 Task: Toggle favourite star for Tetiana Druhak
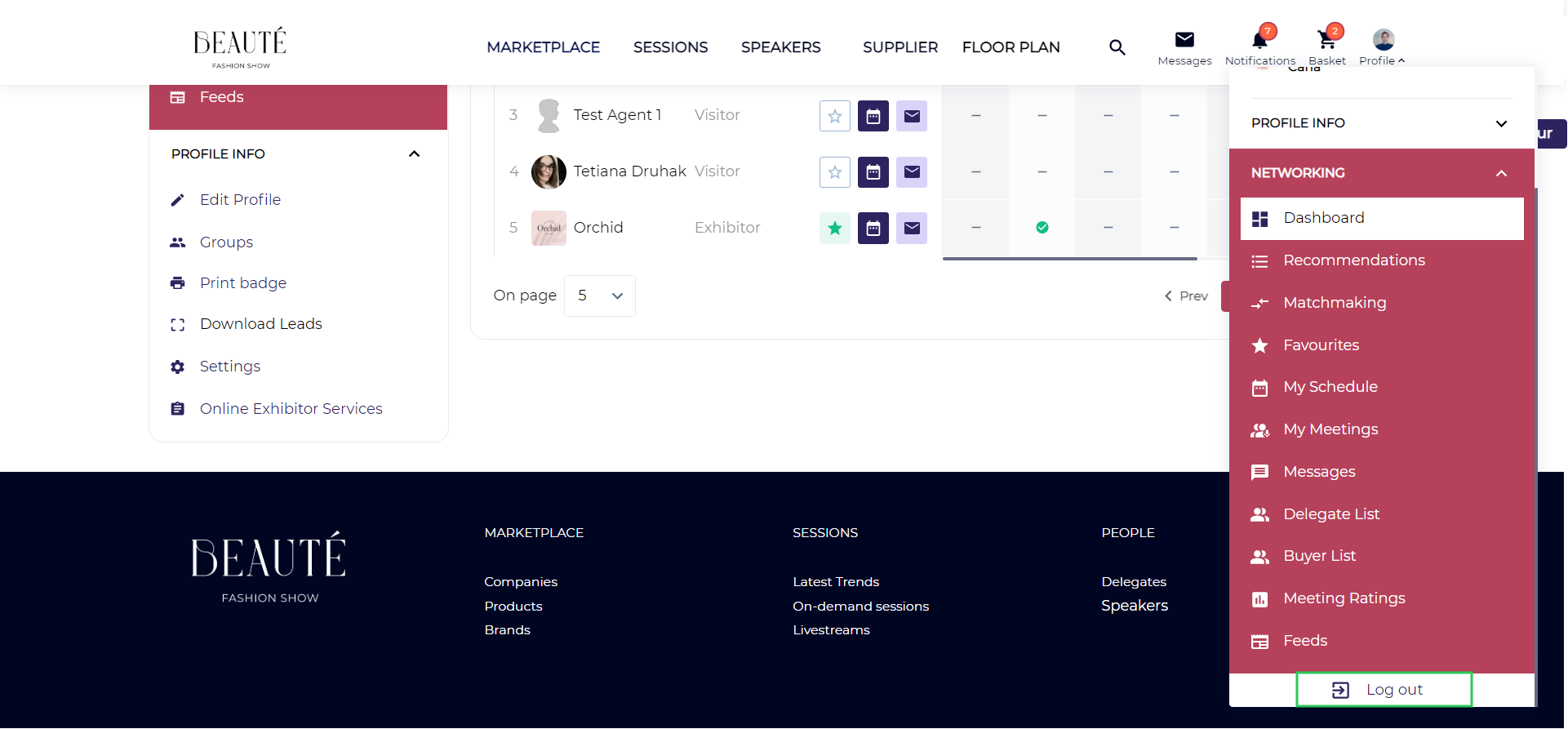834,172
